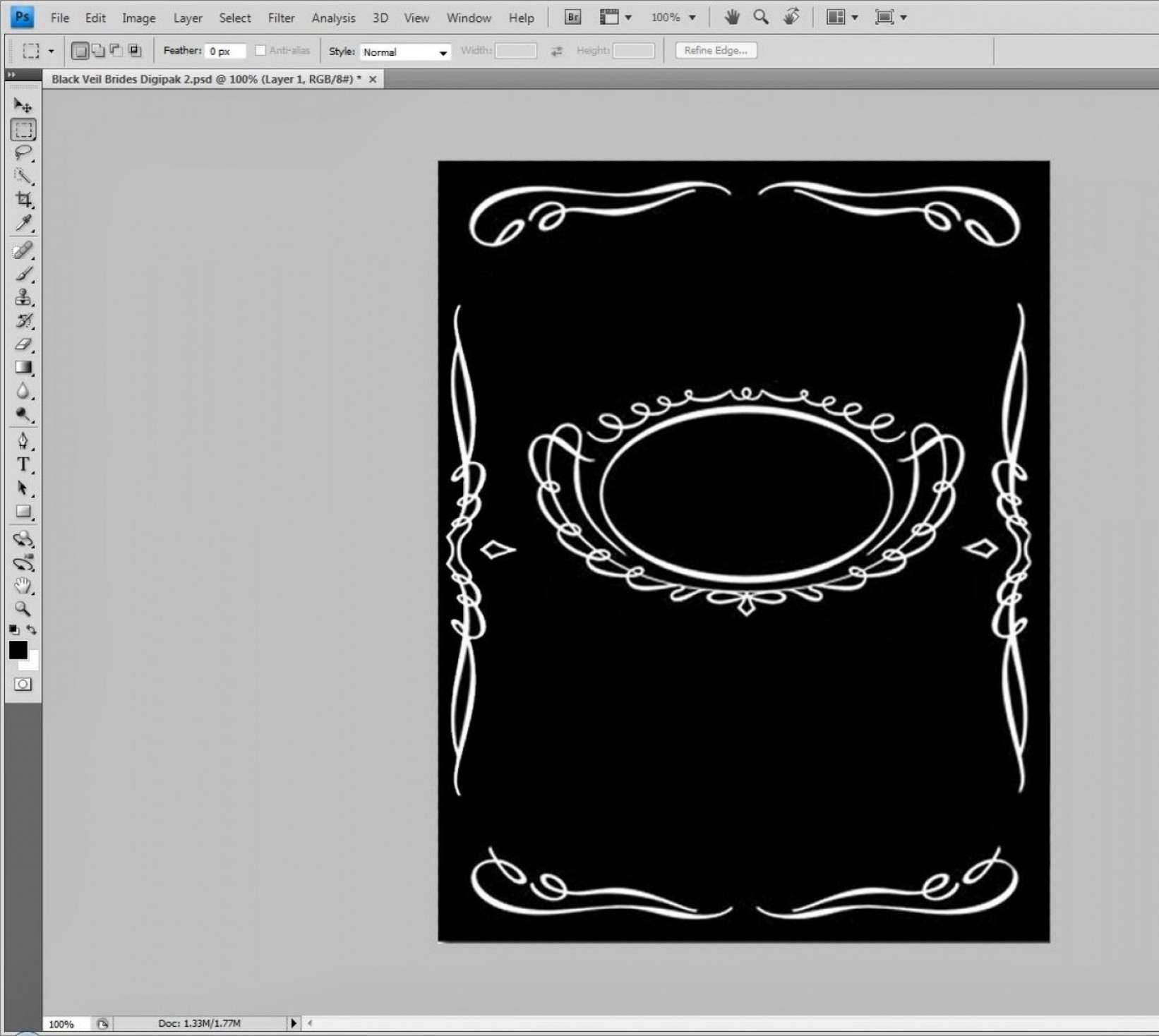Select the Horizontal Type tool
The height and width of the screenshot is (1036, 1159).
click(x=23, y=464)
